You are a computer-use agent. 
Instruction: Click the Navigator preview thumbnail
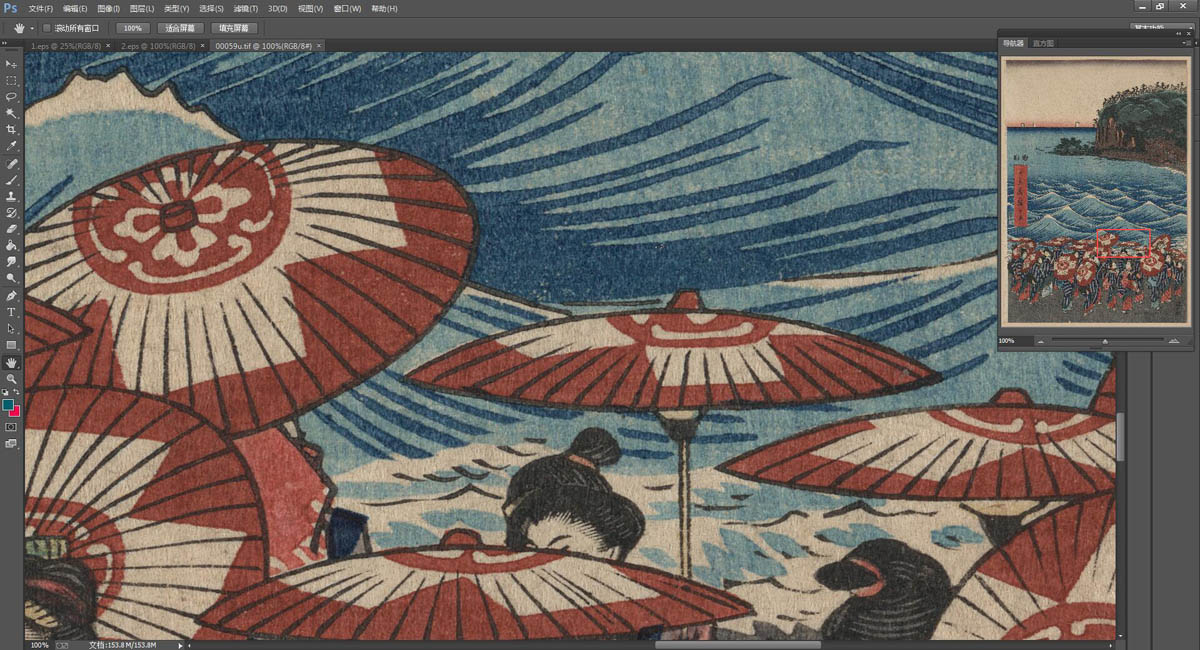[1096, 192]
